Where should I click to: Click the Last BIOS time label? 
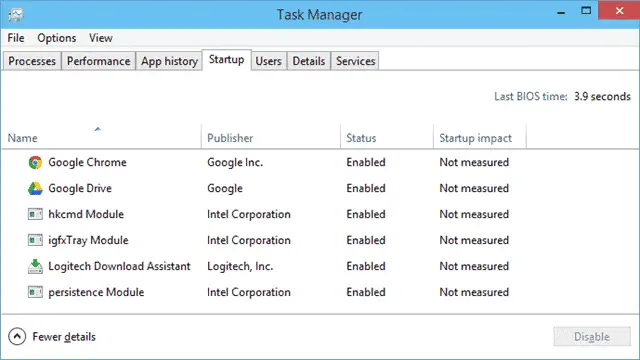point(531,97)
